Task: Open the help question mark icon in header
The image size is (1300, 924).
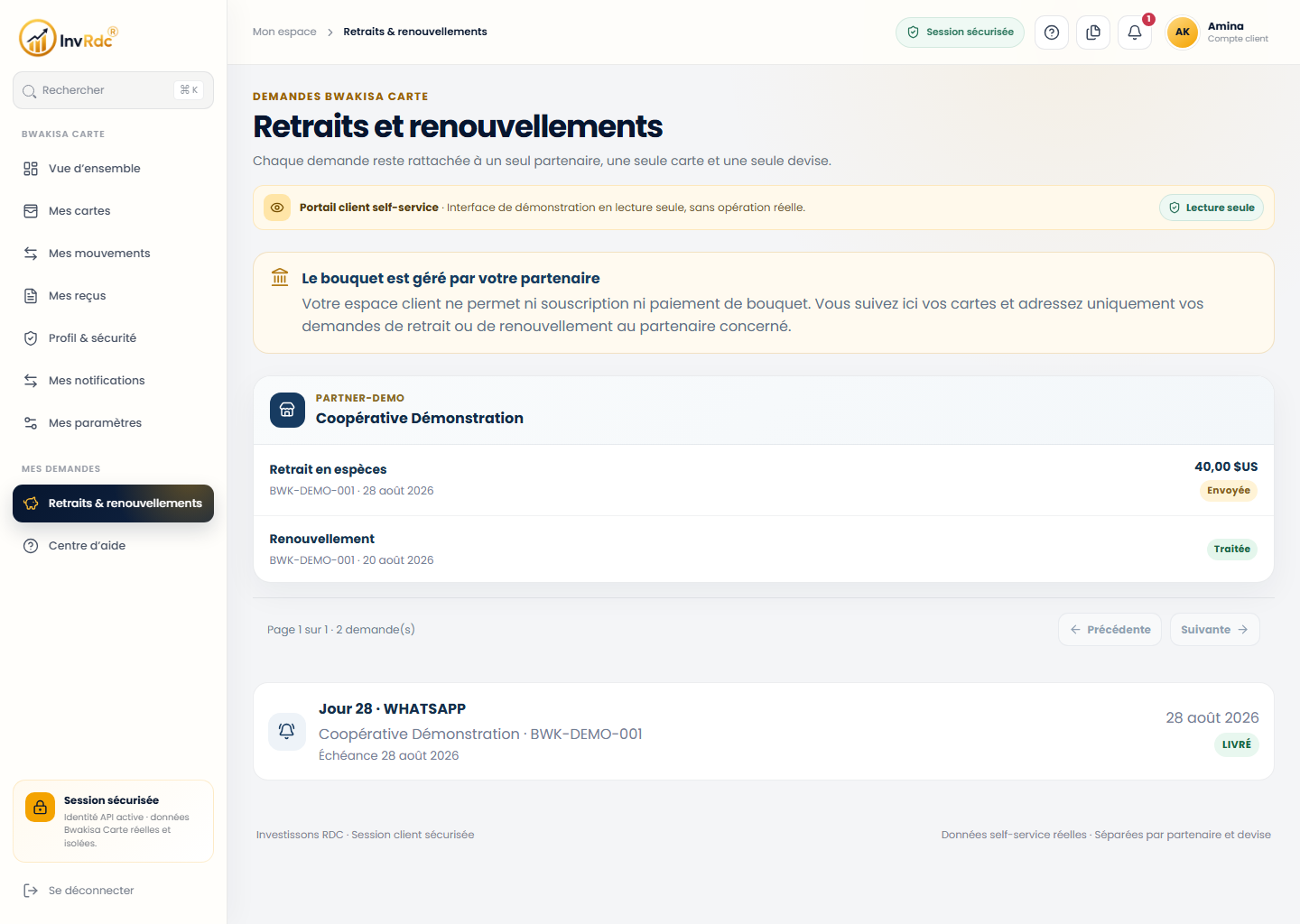Action: [1052, 32]
